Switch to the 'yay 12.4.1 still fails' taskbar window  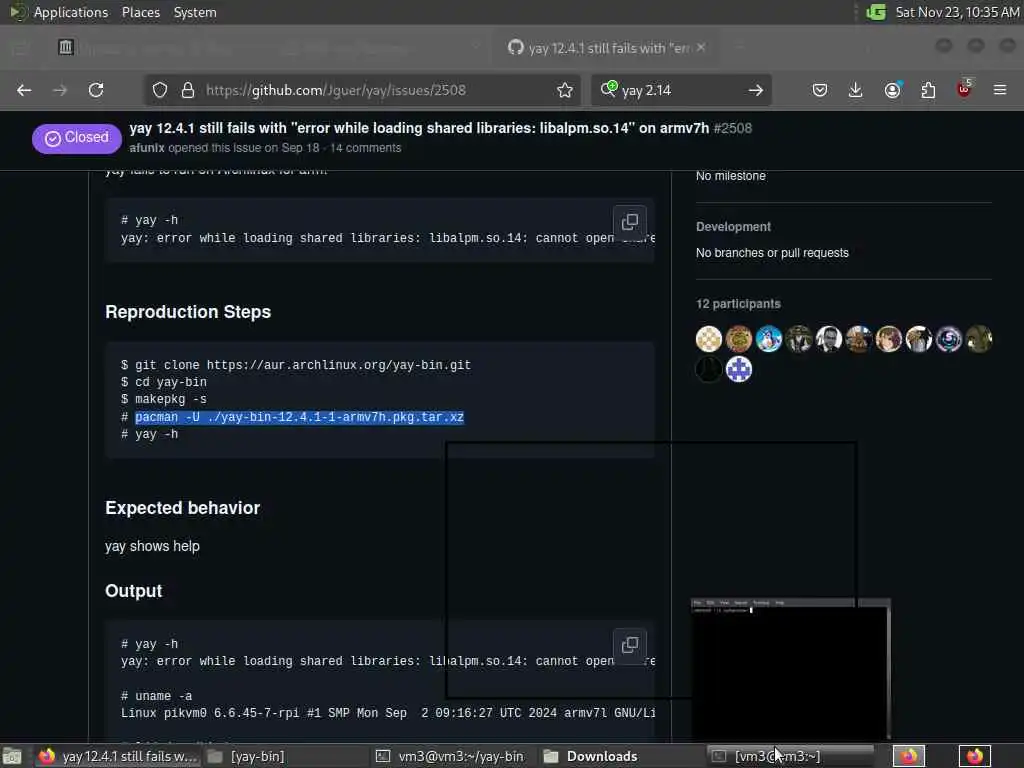tap(118, 756)
